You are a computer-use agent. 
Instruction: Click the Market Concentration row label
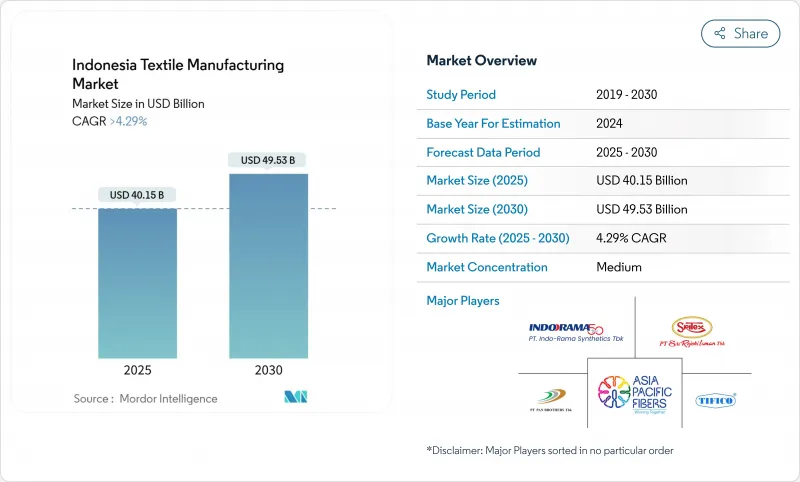(487, 267)
